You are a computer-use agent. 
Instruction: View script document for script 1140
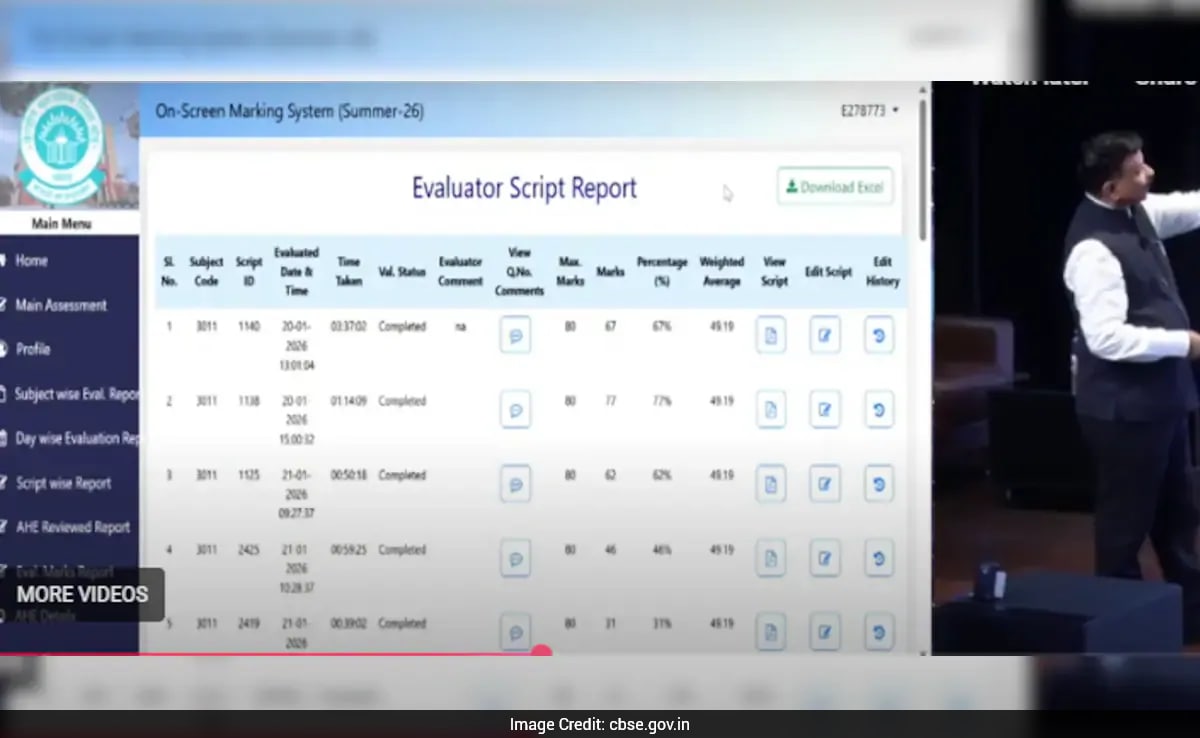[x=771, y=335]
